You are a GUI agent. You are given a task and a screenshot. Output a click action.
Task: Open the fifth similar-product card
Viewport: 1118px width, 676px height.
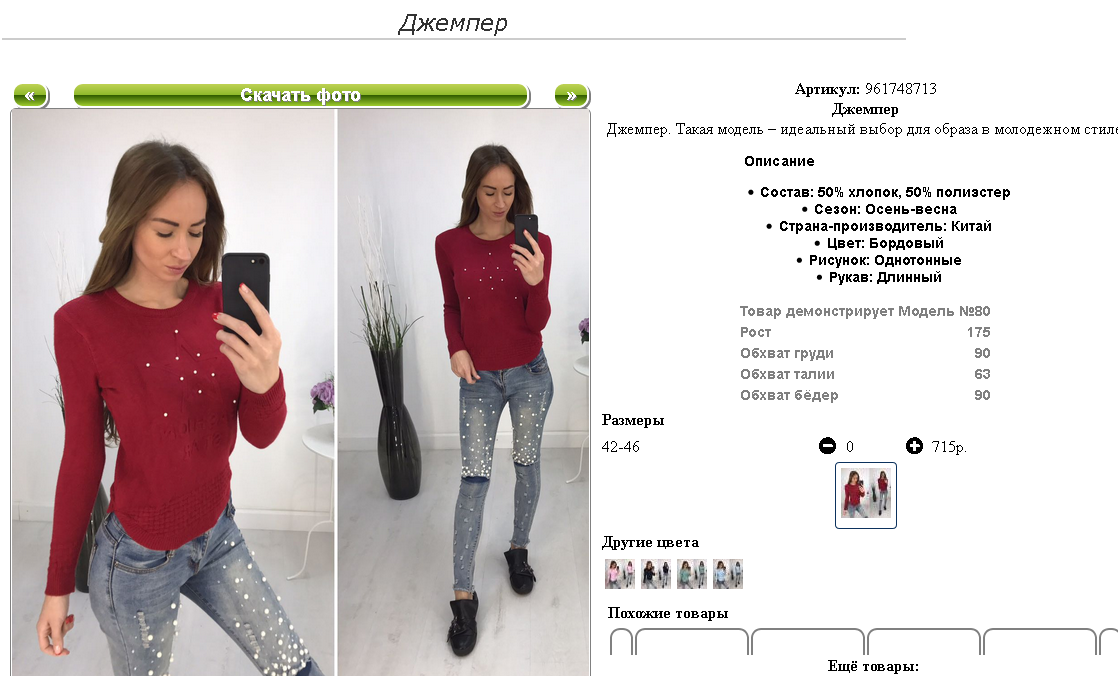pos(1040,642)
